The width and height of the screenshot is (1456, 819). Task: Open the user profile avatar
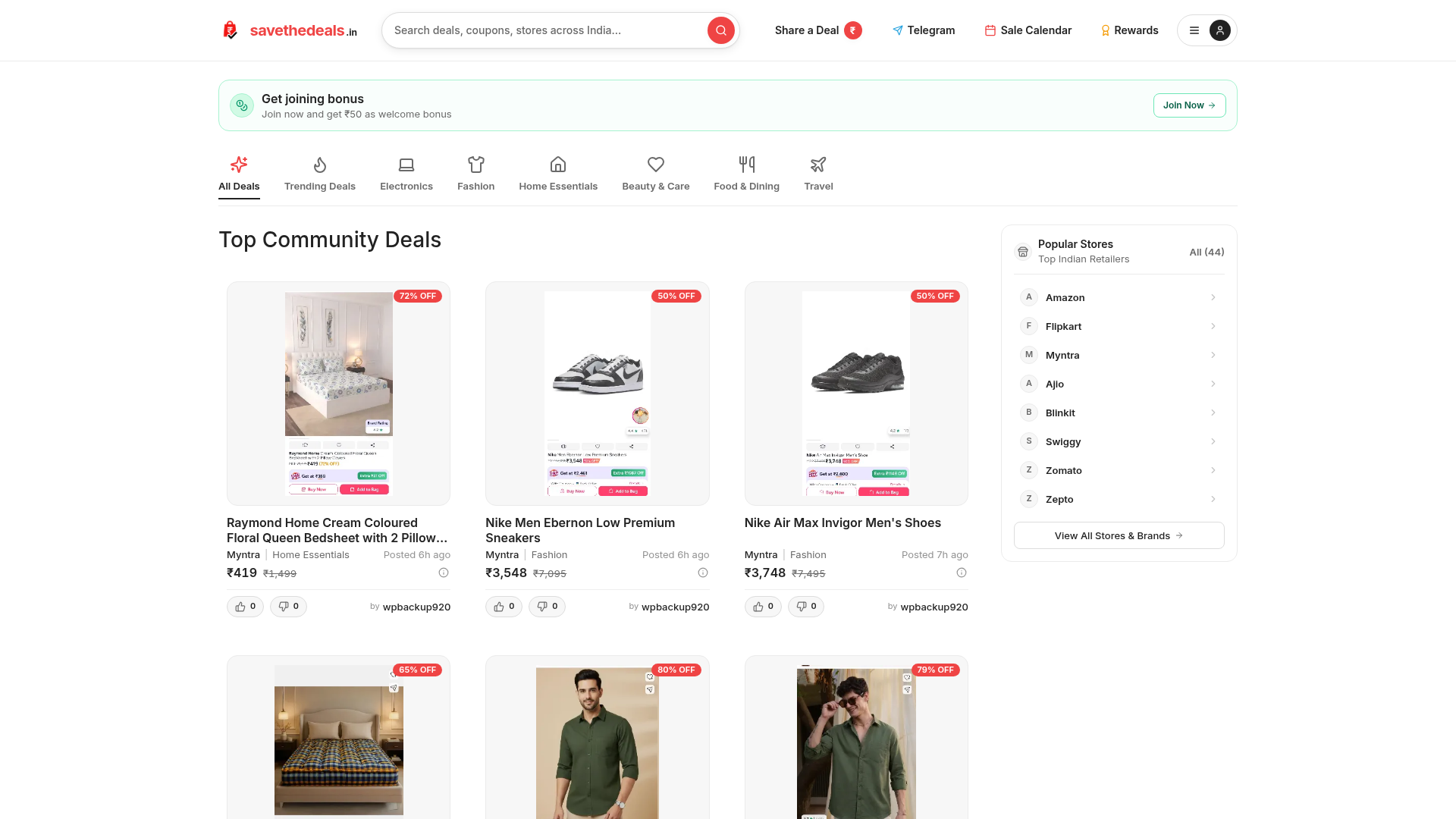pyautogui.click(x=1220, y=30)
